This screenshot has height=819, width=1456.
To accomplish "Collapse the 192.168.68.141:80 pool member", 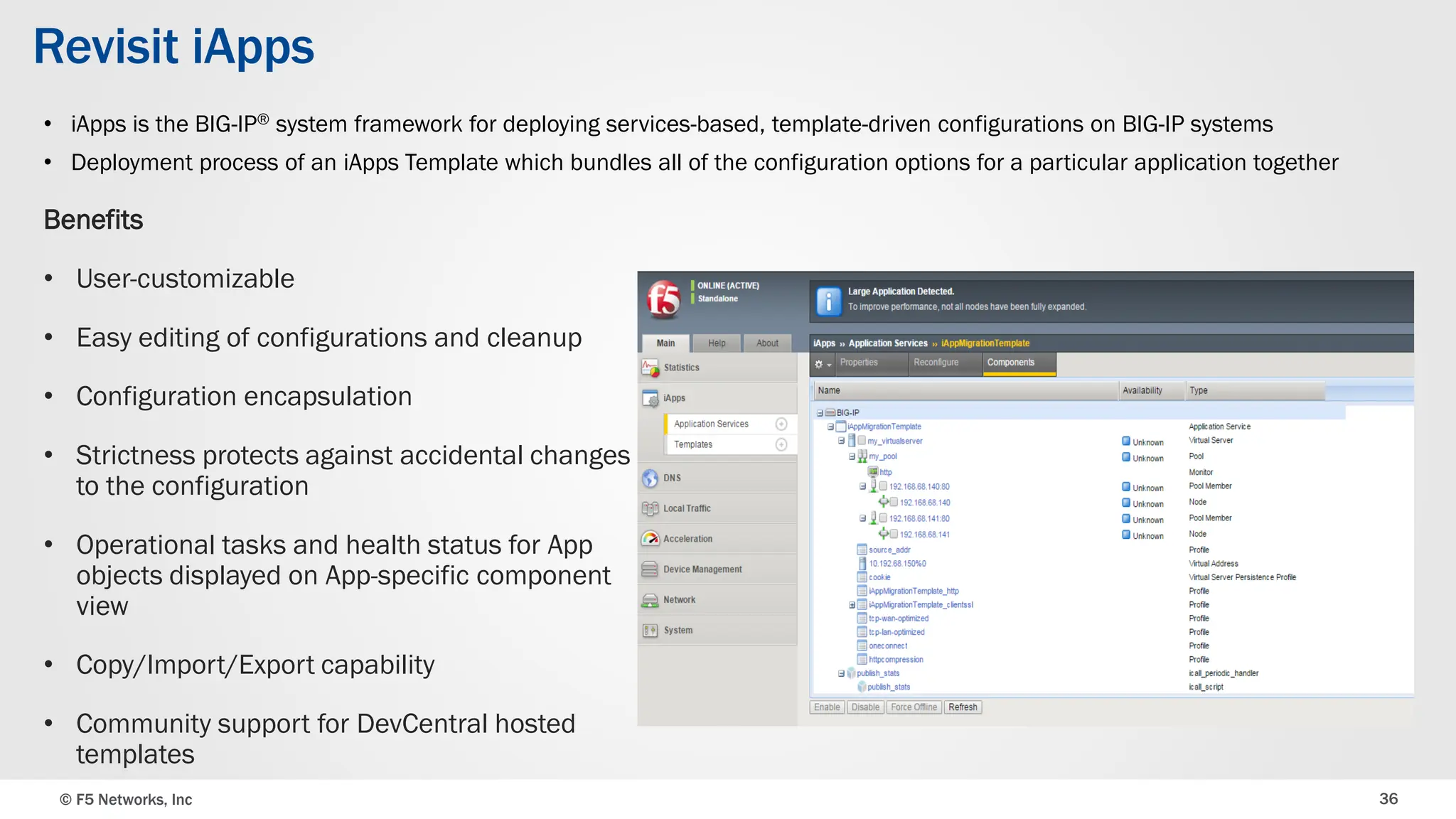I will pos(862,519).
